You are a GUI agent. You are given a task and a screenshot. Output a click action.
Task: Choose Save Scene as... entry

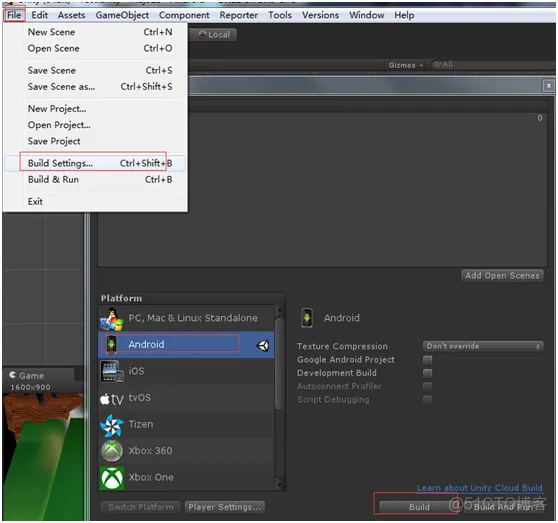(x=95, y=87)
